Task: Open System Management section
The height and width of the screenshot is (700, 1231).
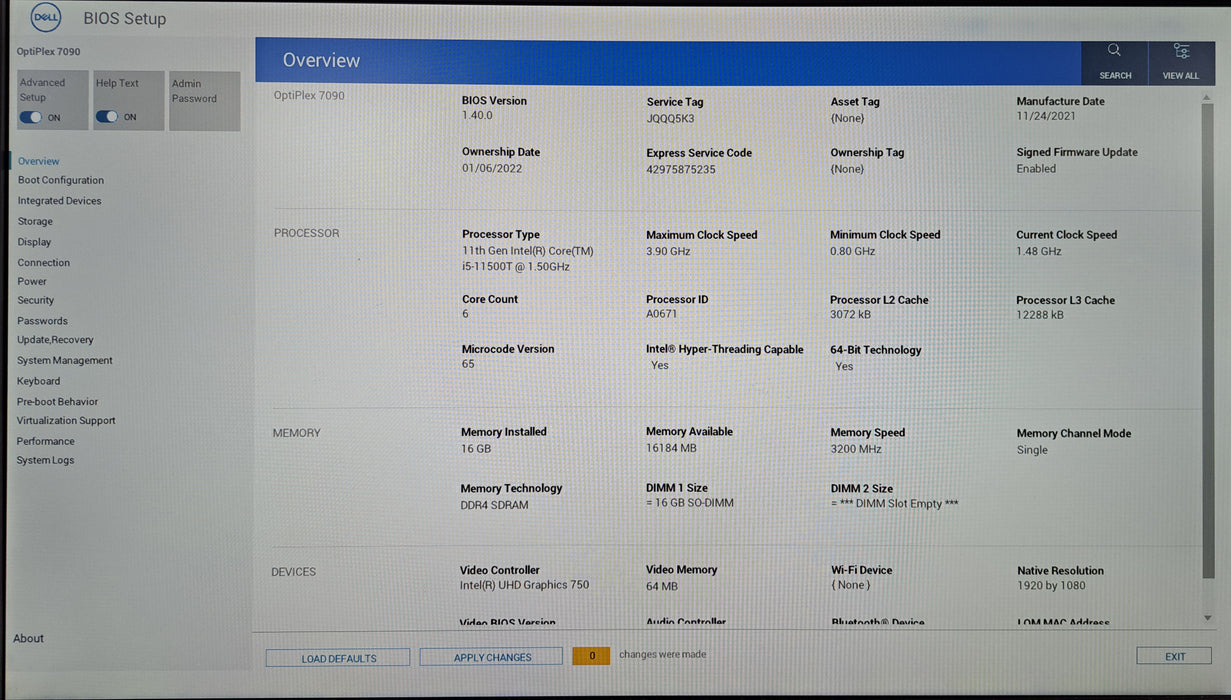Action: point(65,360)
